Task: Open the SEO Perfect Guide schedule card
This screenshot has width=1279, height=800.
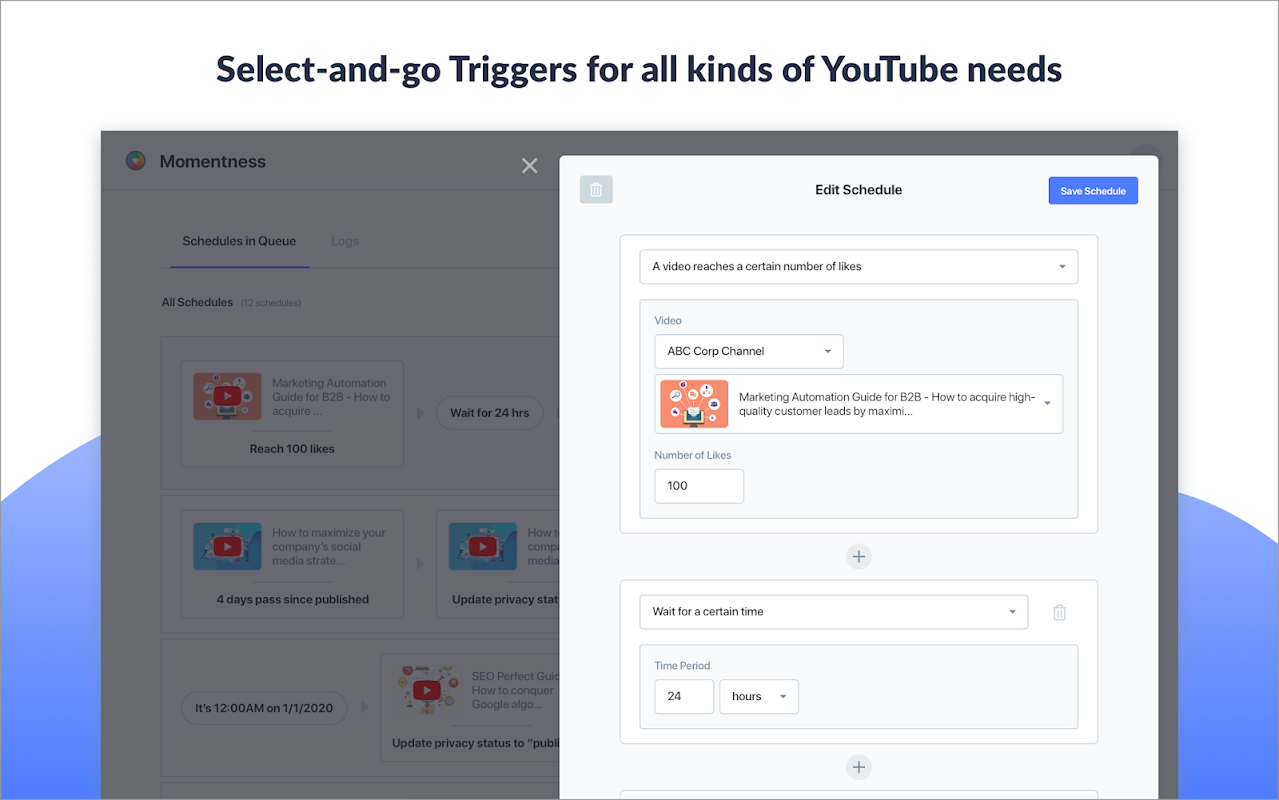Action: 470,708
